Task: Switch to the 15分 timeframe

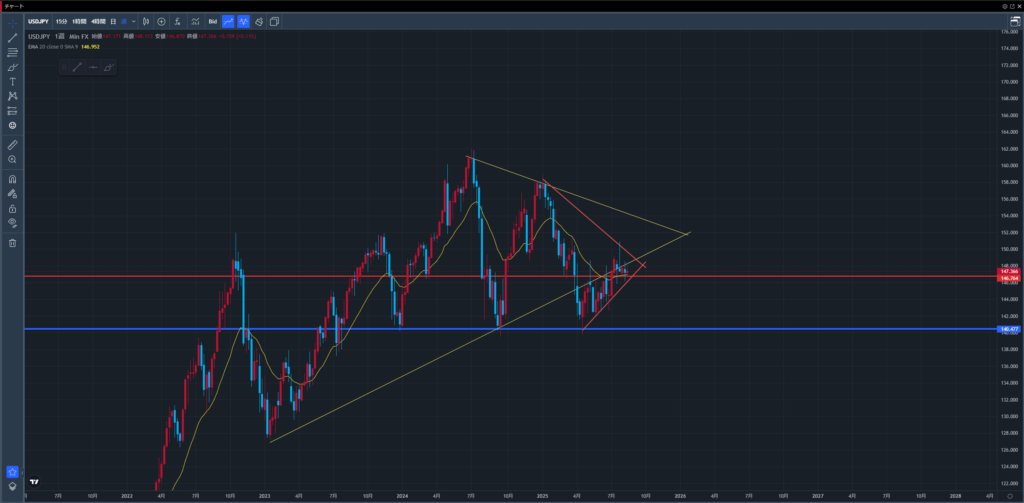Action: pyautogui.click(x=61, y=22)
